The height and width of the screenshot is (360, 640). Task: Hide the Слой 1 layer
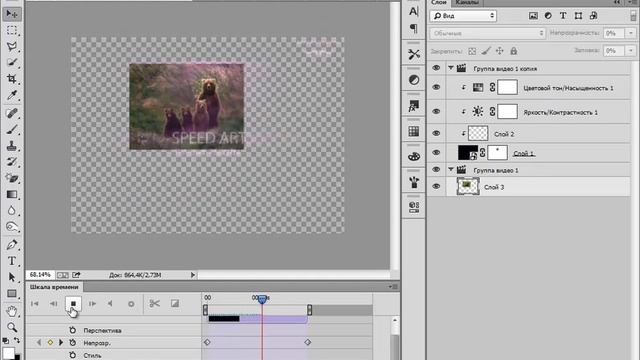(436, 153)
